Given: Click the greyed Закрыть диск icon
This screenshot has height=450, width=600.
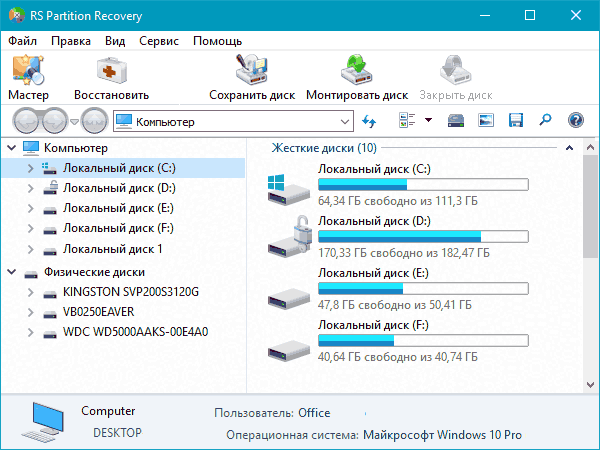Looking at the screenshot, I should coord(455,69).
